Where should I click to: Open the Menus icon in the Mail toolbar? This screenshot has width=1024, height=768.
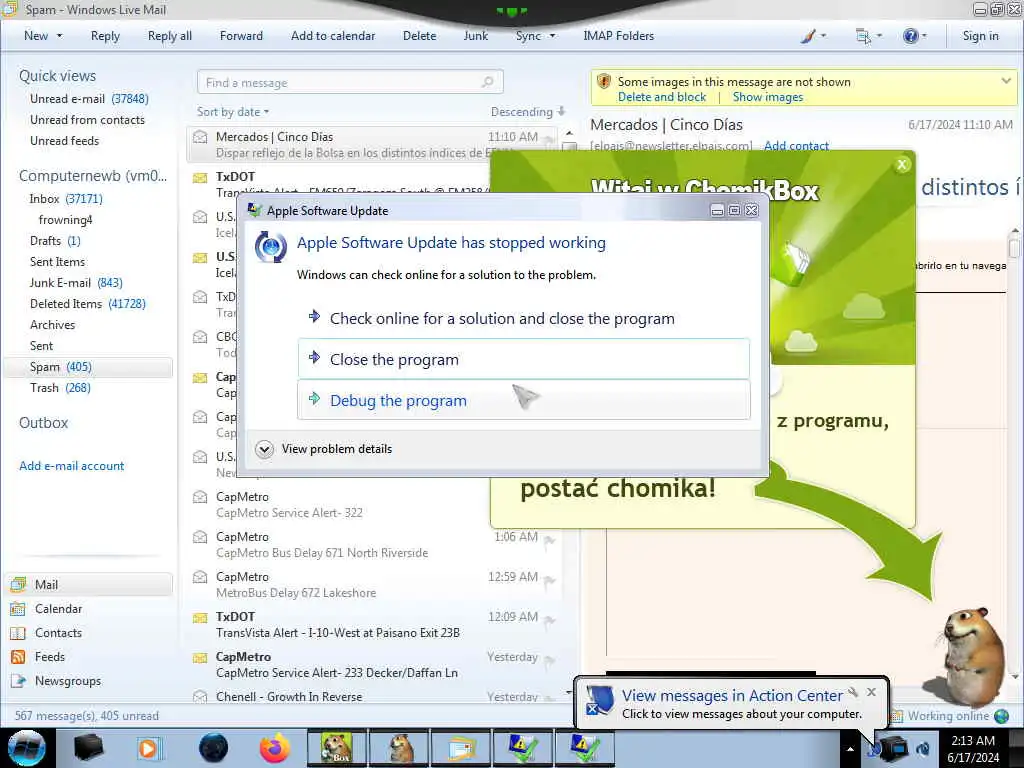(x=863, y=37)
